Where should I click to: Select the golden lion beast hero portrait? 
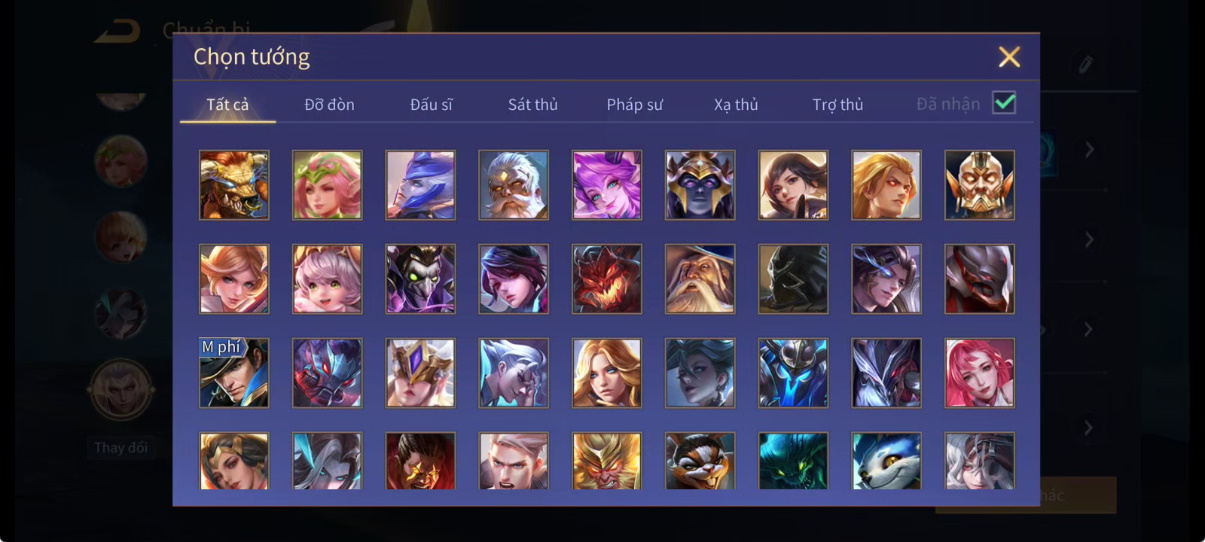pos(234,185)
